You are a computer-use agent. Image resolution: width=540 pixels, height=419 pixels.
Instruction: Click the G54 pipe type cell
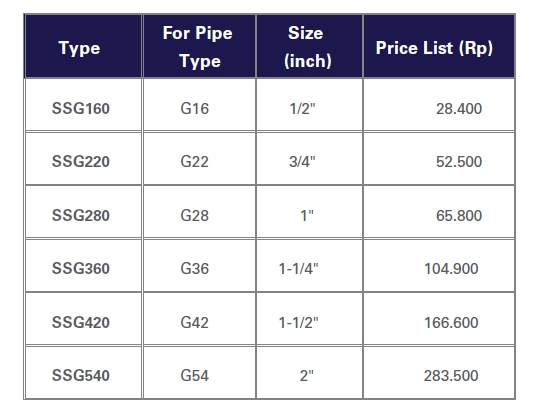(x=199, y=373)
